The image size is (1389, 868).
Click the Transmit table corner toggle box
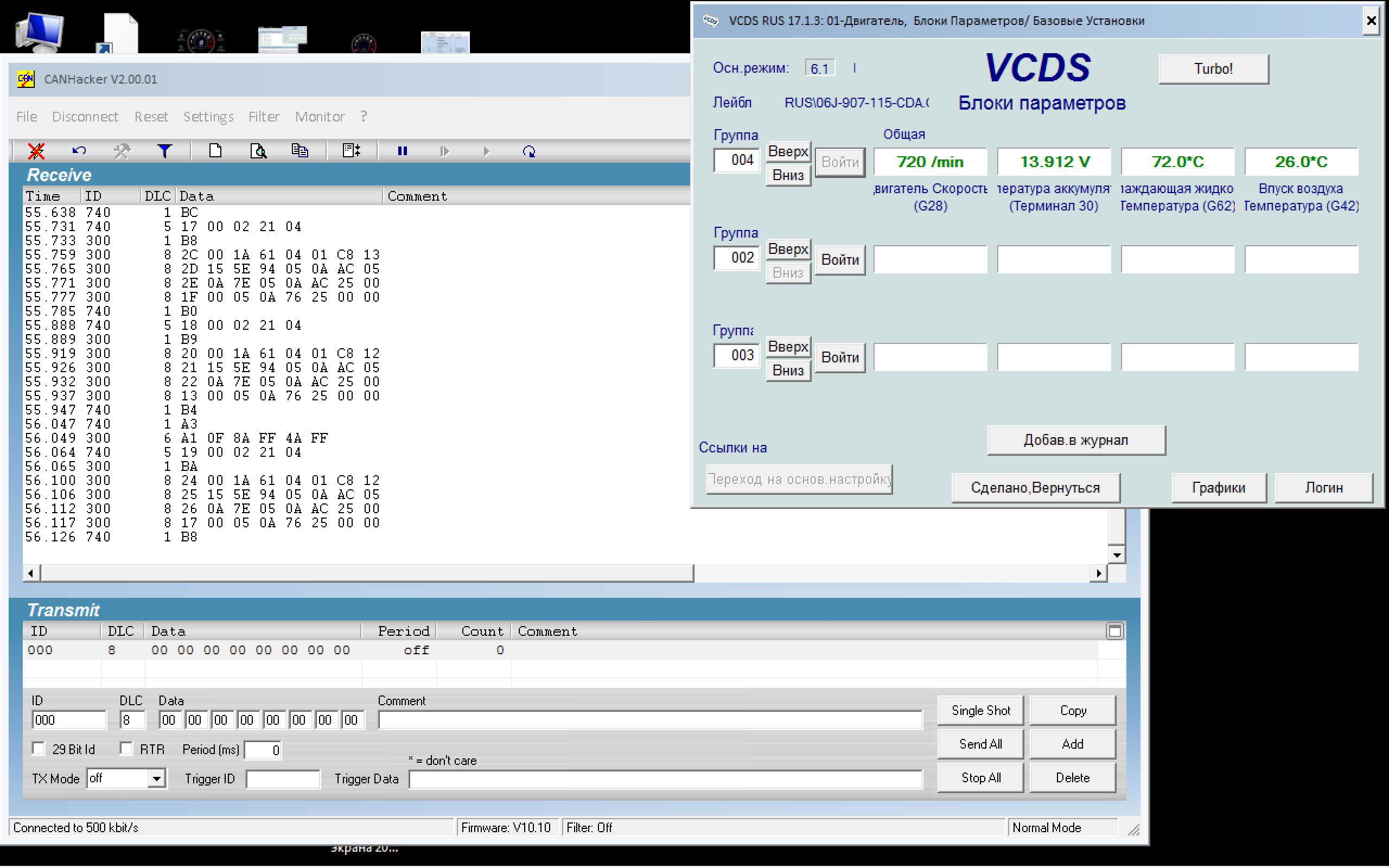(1114, 631)
